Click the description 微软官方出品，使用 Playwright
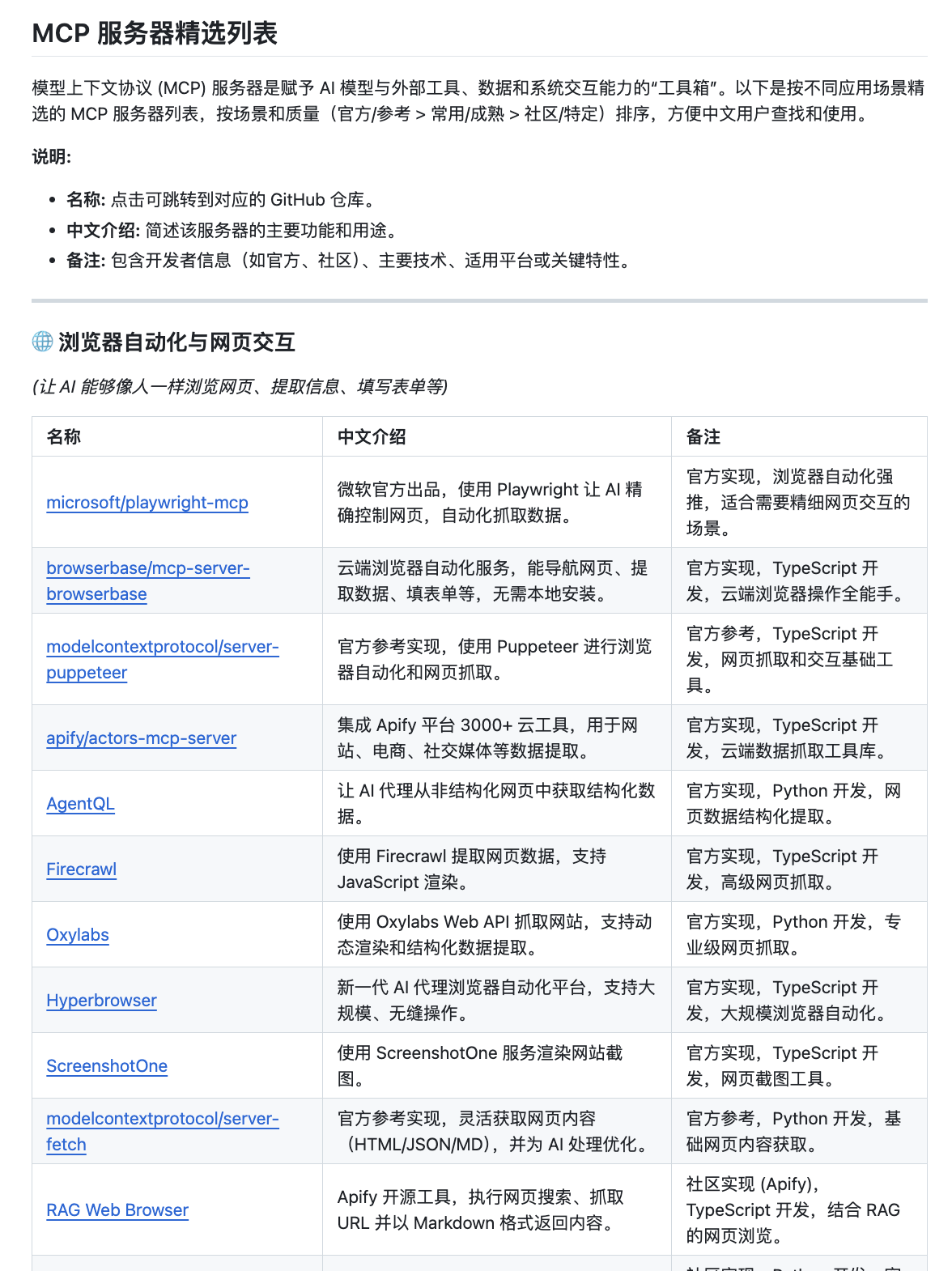This screenshot has height=1271, width=952. 491,503
